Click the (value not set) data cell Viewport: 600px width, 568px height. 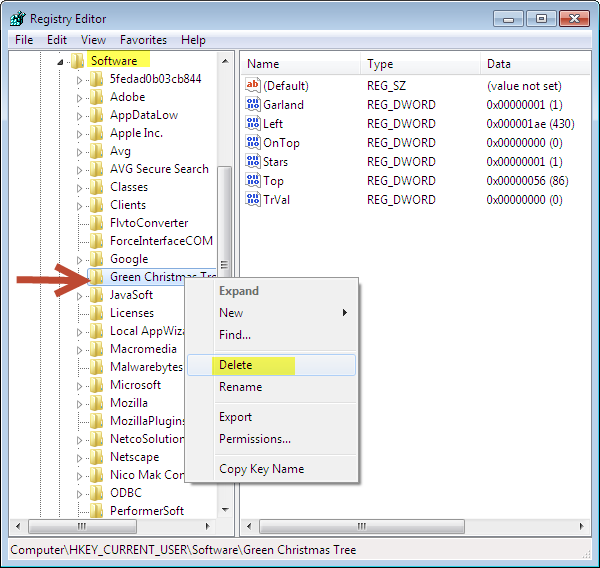(524, 86)
